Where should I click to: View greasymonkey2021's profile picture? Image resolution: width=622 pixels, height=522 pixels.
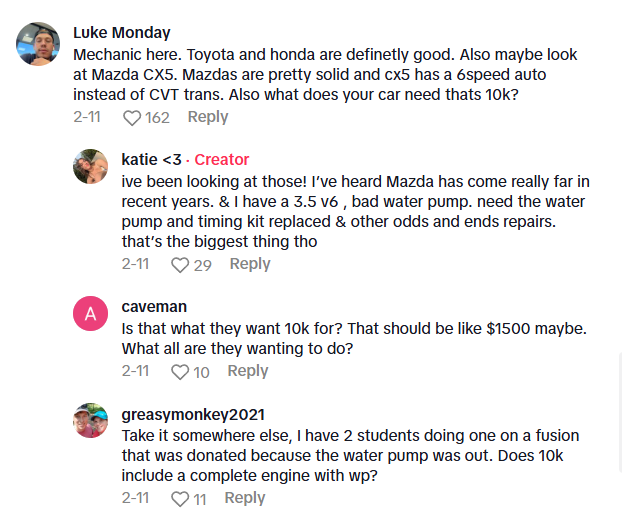(90, 421)
